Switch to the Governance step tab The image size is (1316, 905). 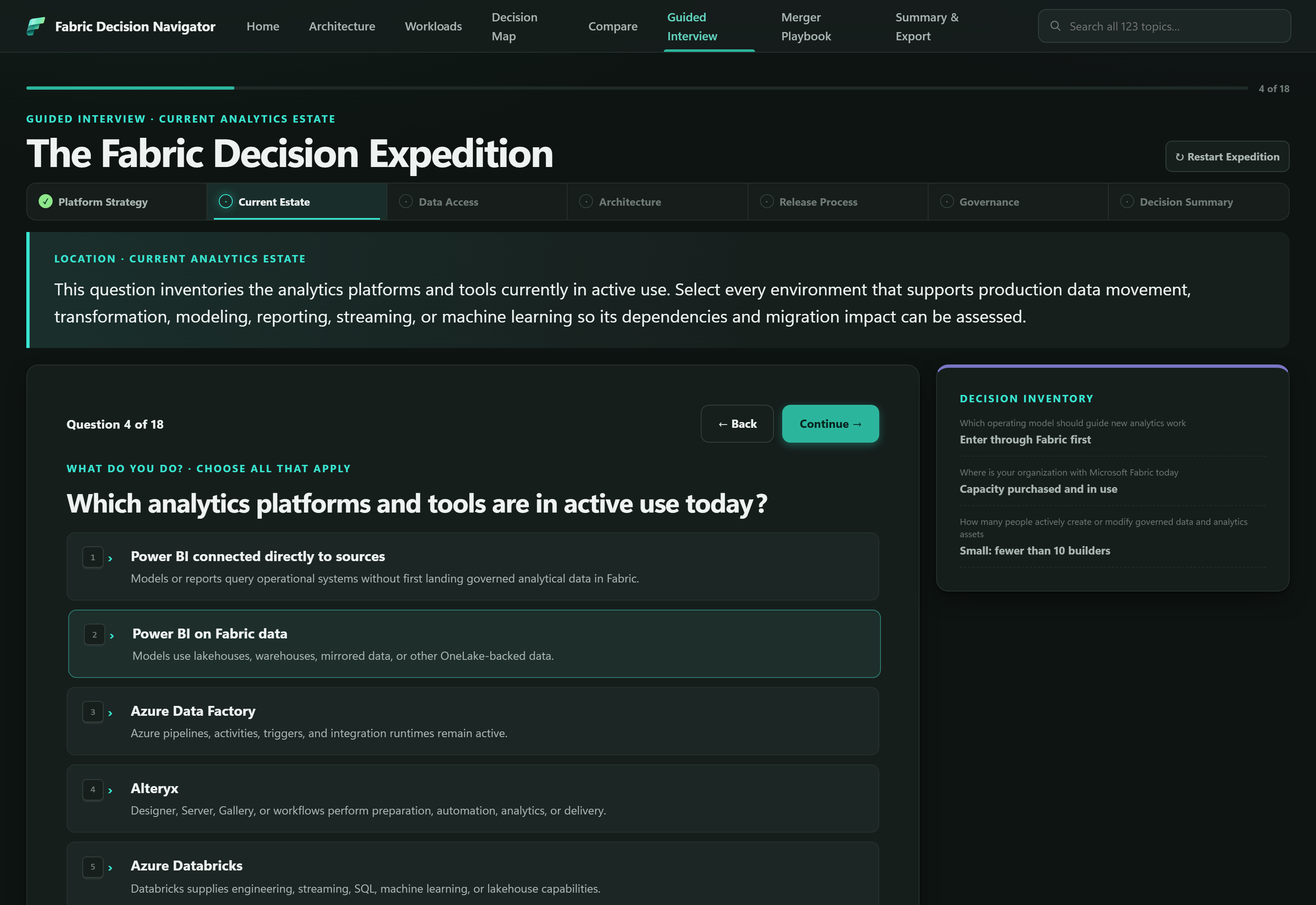point(1018,201)
